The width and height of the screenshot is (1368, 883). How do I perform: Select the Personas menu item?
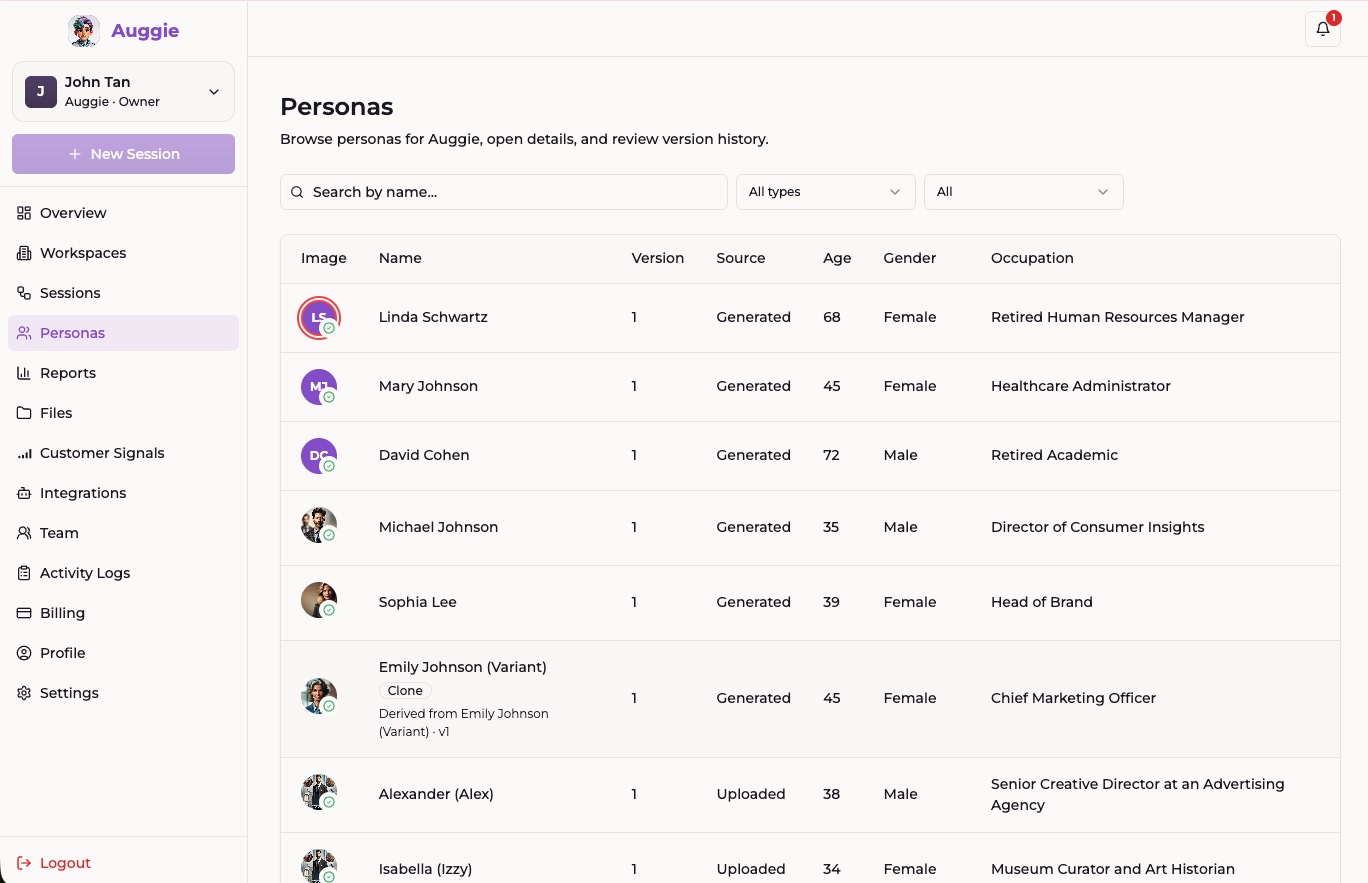click(x=123, y=333)
